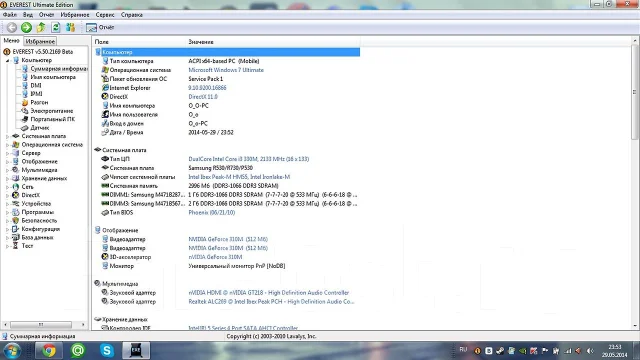Image resolution: width=640 pixels, height=360 pixels.
Task: Select Датчик tree item
Action: coord(40,128)
